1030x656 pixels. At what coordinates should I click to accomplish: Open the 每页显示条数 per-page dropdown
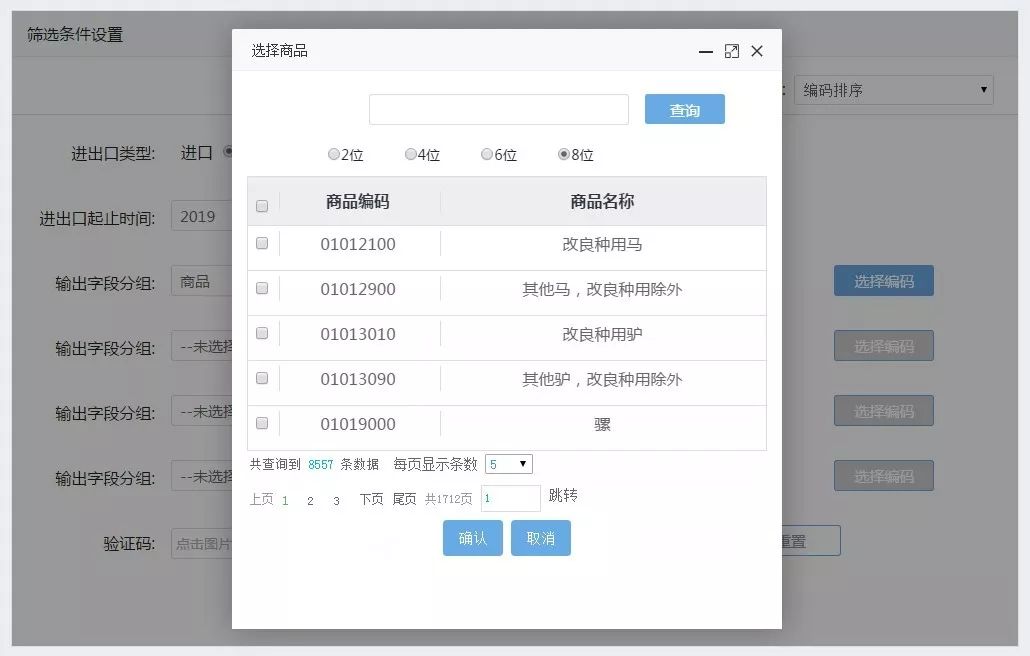coord(509,463)
